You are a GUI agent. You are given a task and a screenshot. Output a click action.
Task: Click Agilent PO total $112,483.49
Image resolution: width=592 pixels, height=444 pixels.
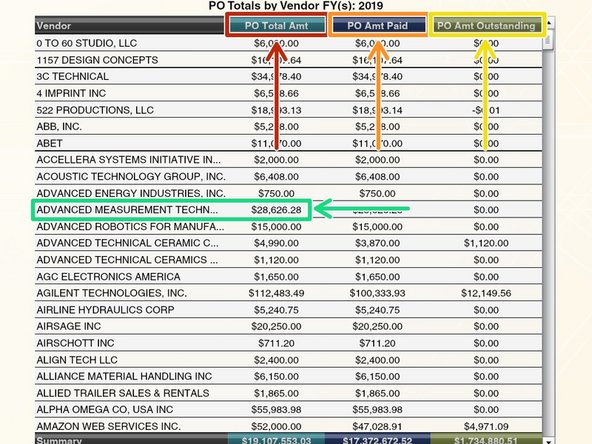pos(276,293)
